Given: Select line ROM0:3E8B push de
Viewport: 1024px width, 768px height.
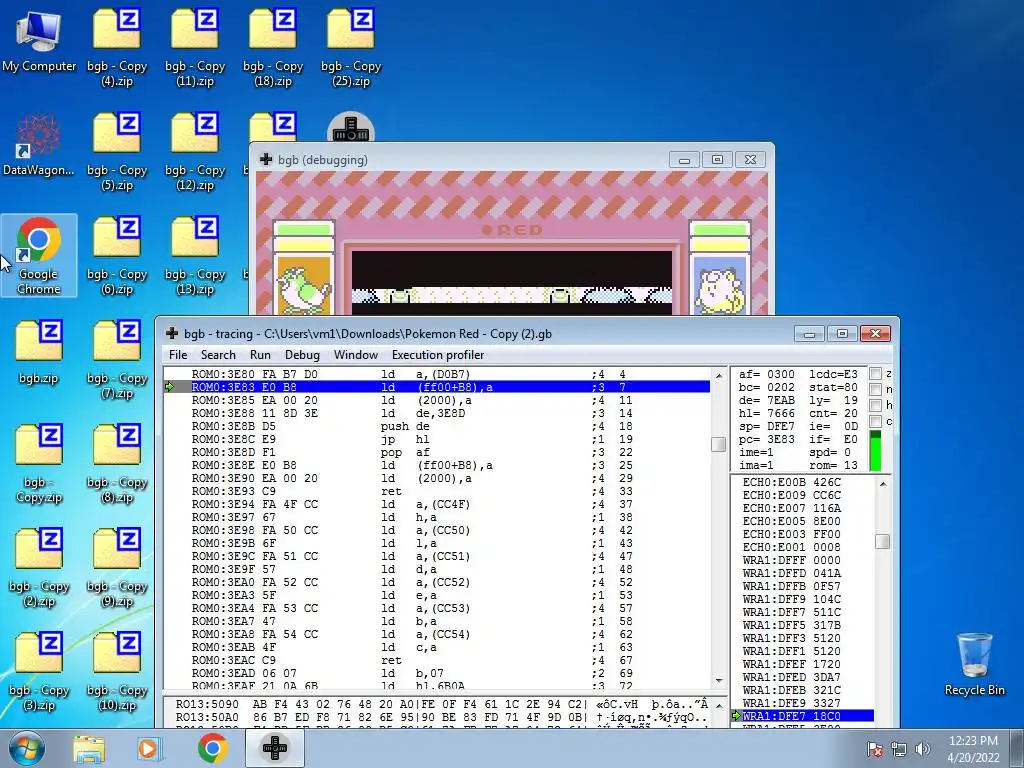Looking at the screenshot, I should pos(436,426).
